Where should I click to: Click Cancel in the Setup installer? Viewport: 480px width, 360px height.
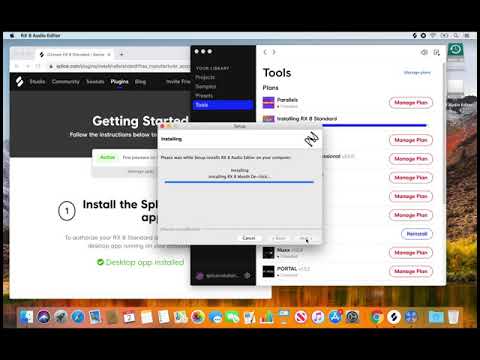tap(249, 238)
